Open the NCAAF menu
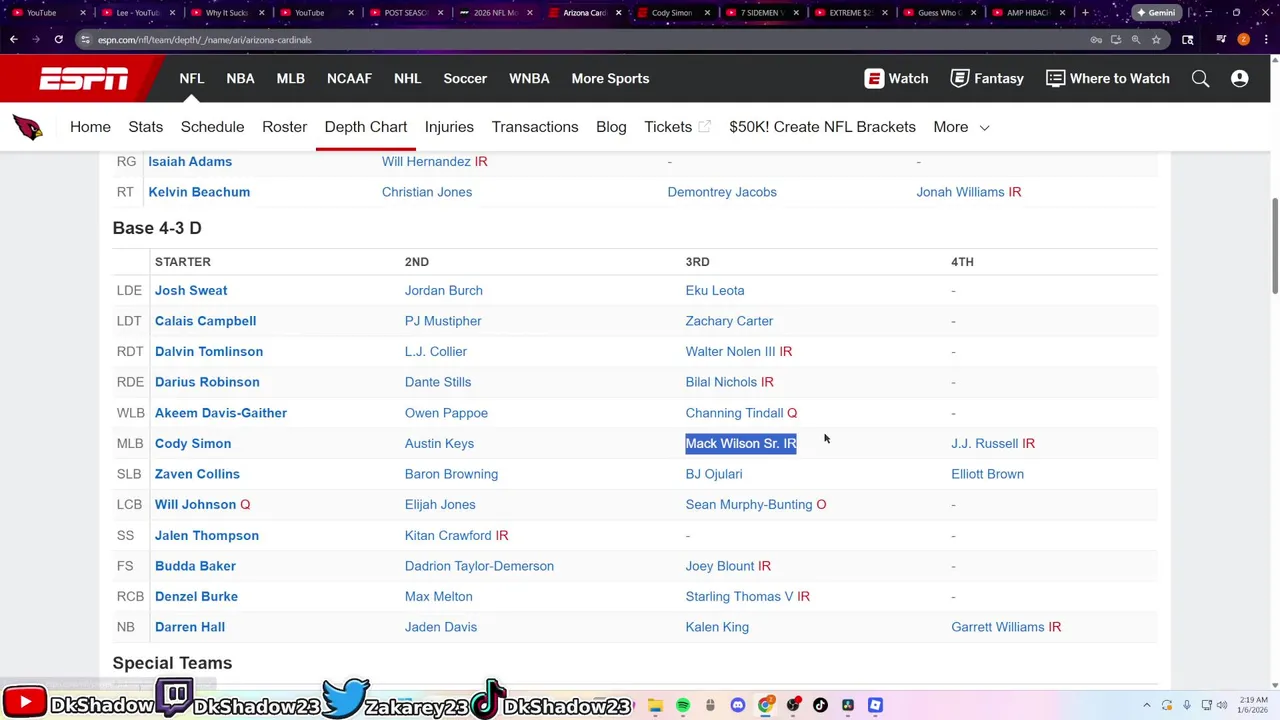1280x720 pixels. pos(349,79)
